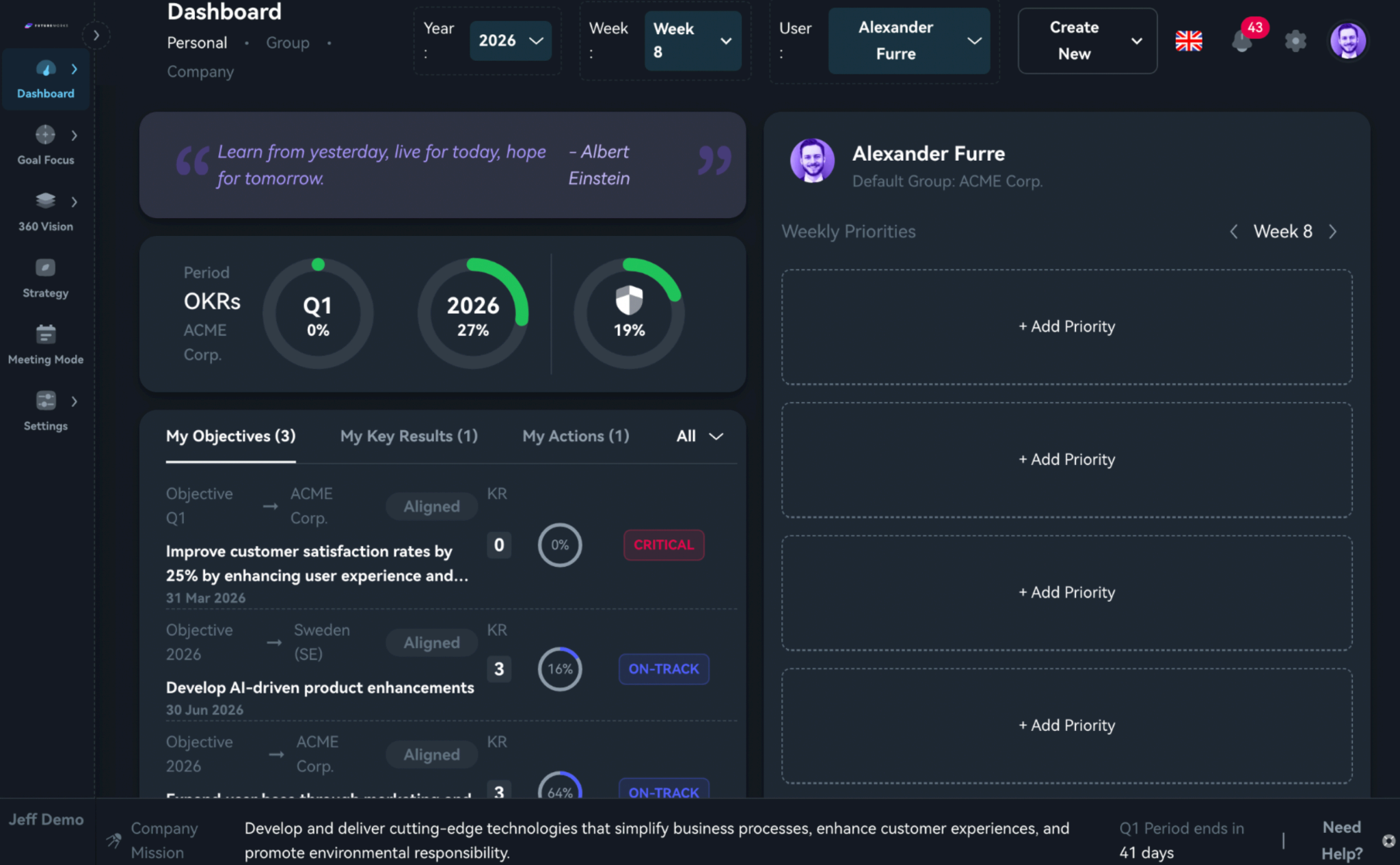Image resolution: width=1400 pixels, height=865 pixels.
Task: Close the Need Help widget
Action: tap(1388, 841)
